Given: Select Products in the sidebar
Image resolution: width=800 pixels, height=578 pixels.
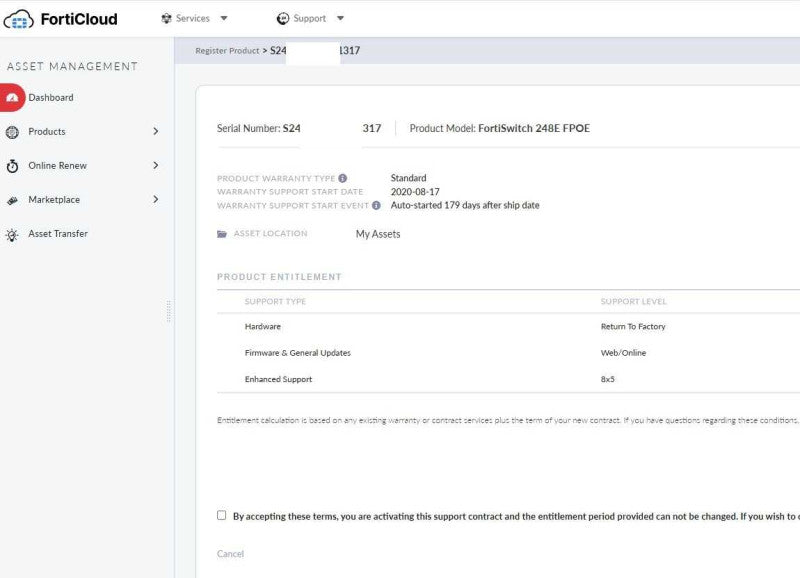Looking at the screenshot, I should tap(47, 132).
